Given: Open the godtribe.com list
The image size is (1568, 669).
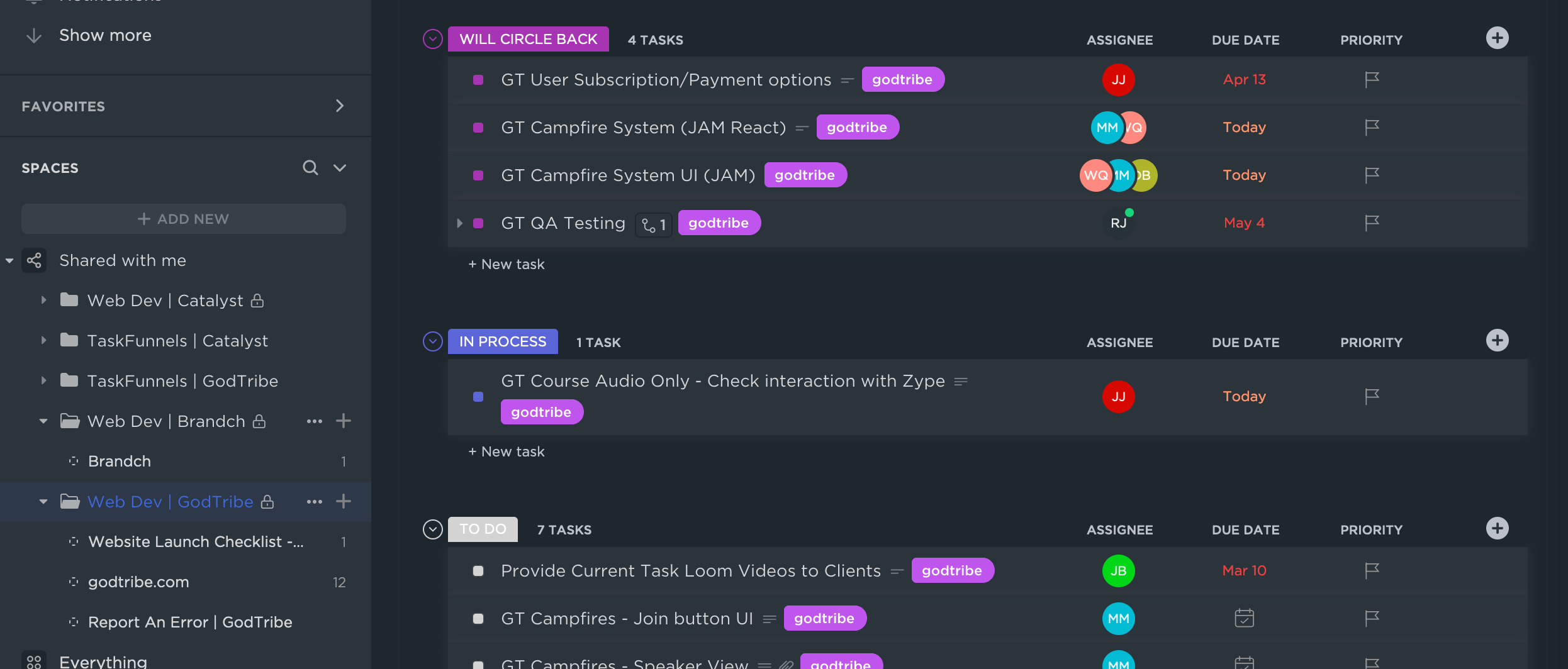Looking at the screenshot, I should pos(138,582).
